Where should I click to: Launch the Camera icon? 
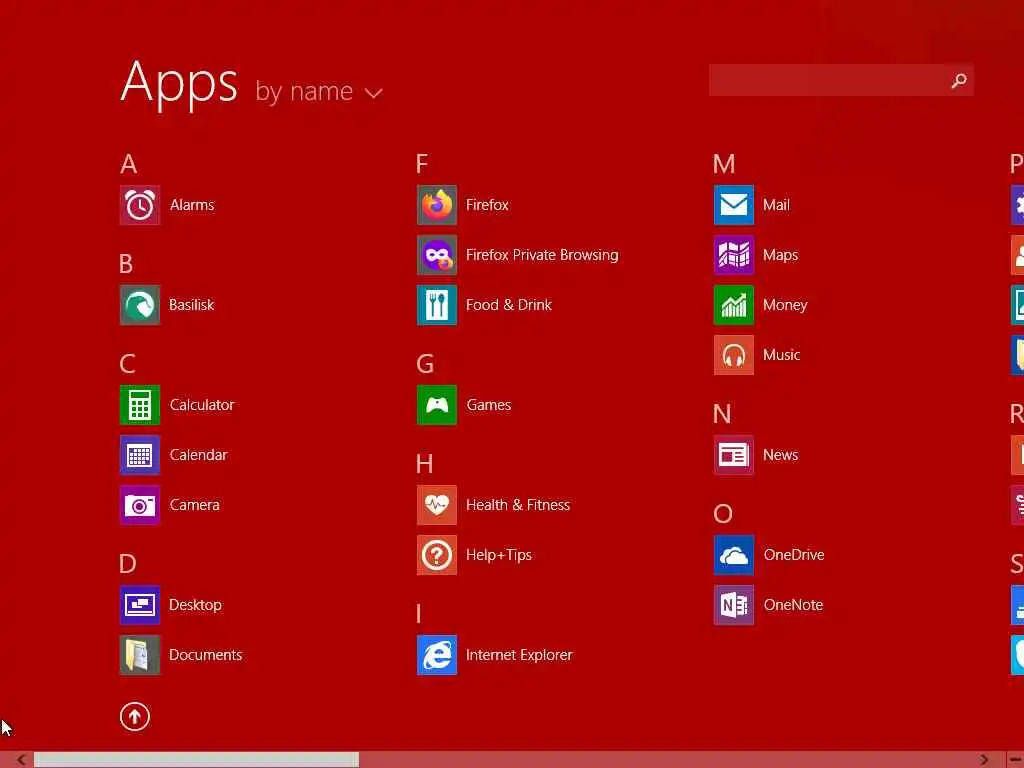tap(140, 505)
